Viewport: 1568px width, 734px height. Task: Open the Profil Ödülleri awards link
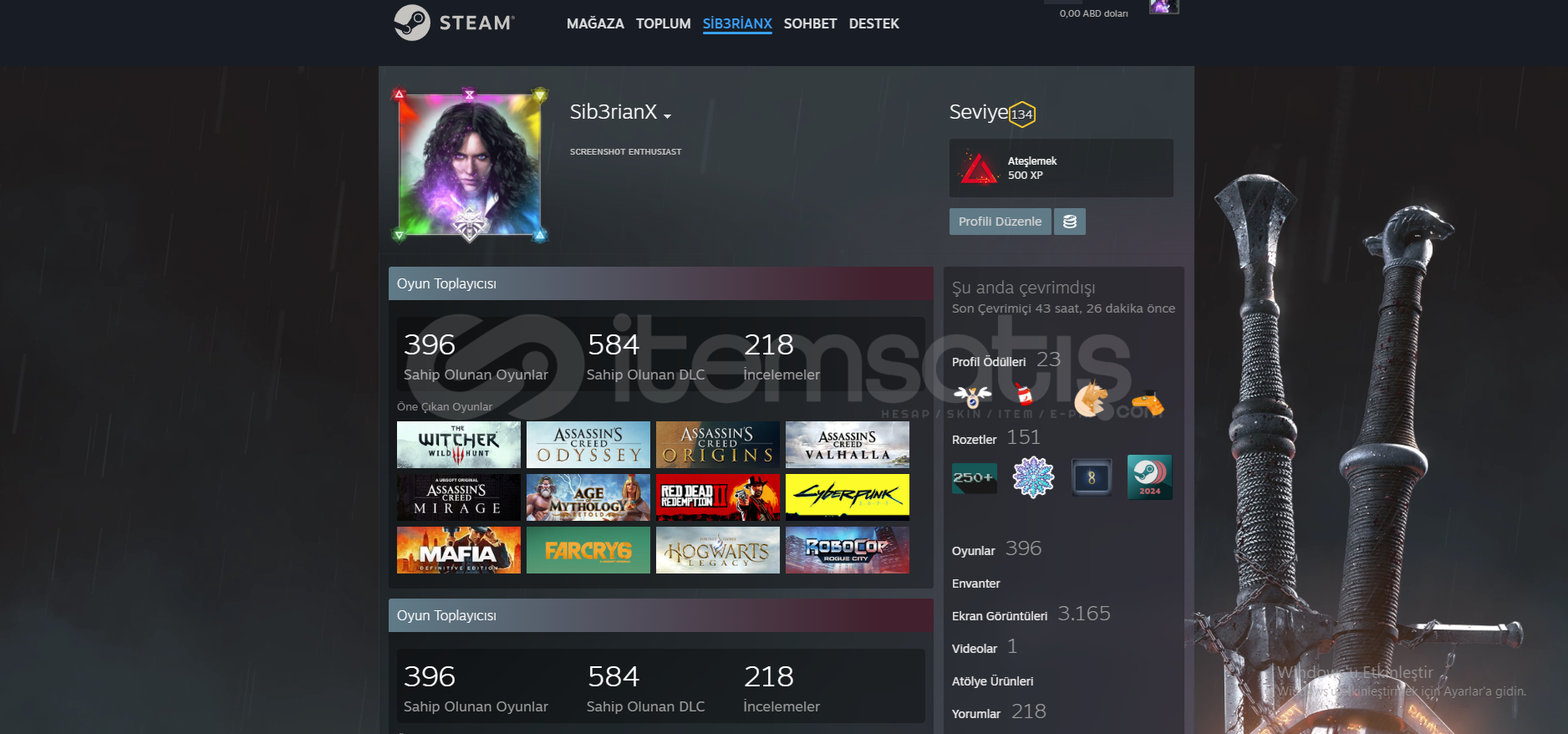click(x=988, y=362)
